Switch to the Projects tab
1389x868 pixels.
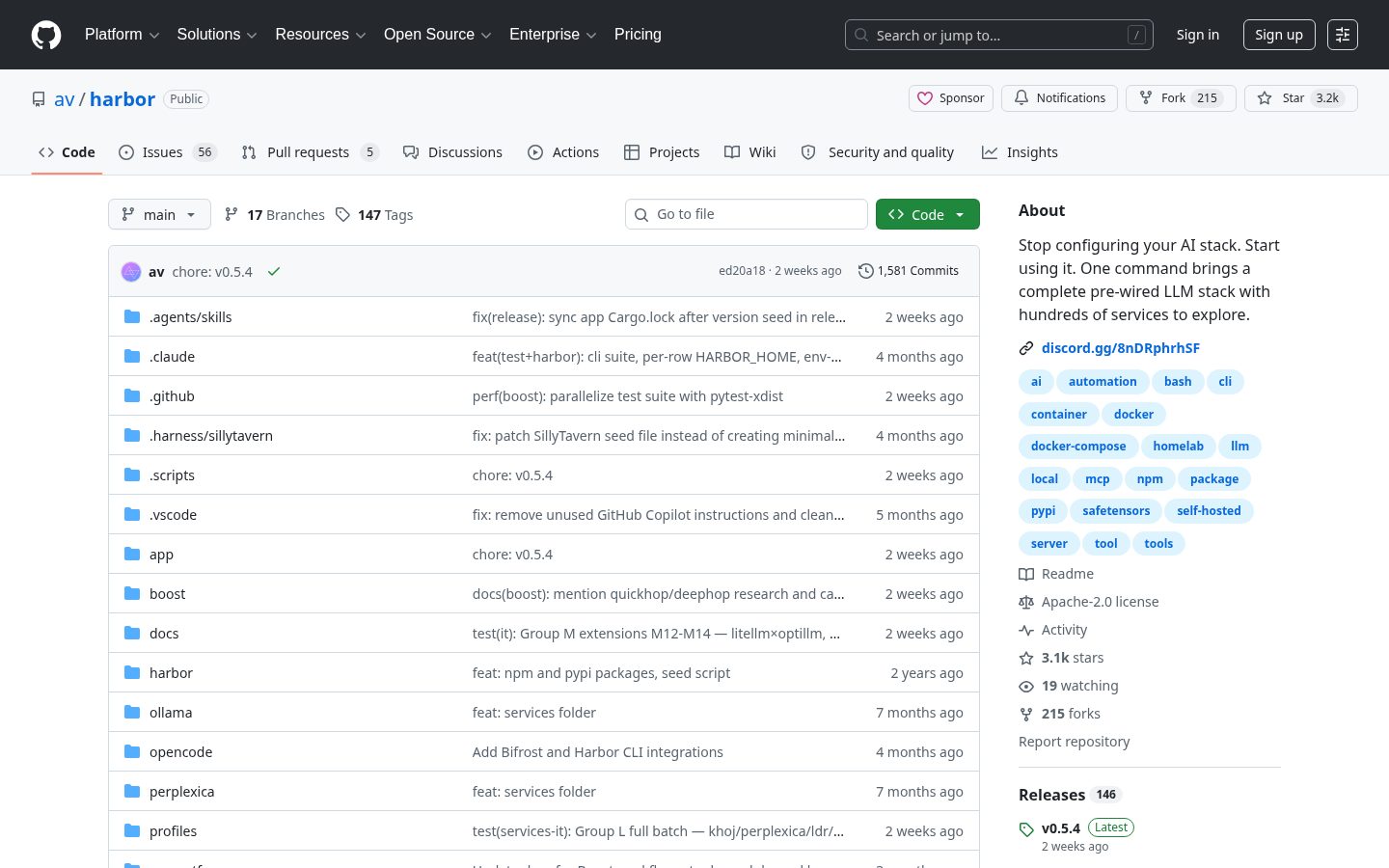[x=662, y=152]
